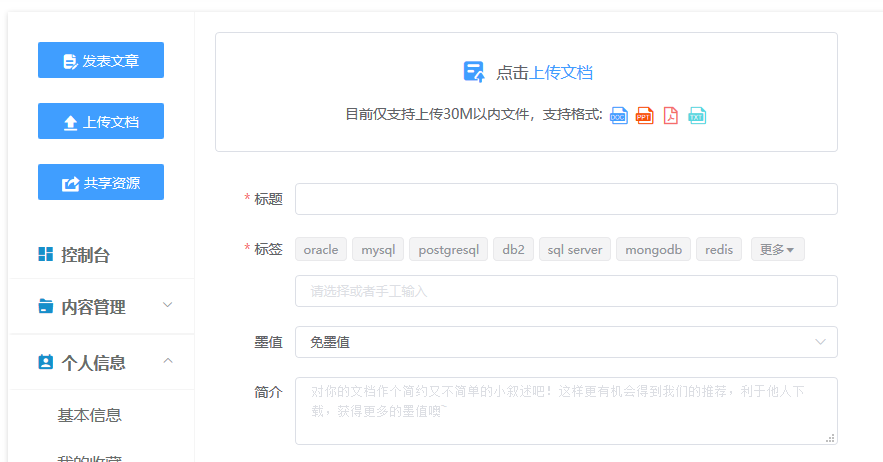Open the 墨值 dropdown showing 免墨值
The image size is (883, 462).
pyautogui.click(x=566, y=342)
